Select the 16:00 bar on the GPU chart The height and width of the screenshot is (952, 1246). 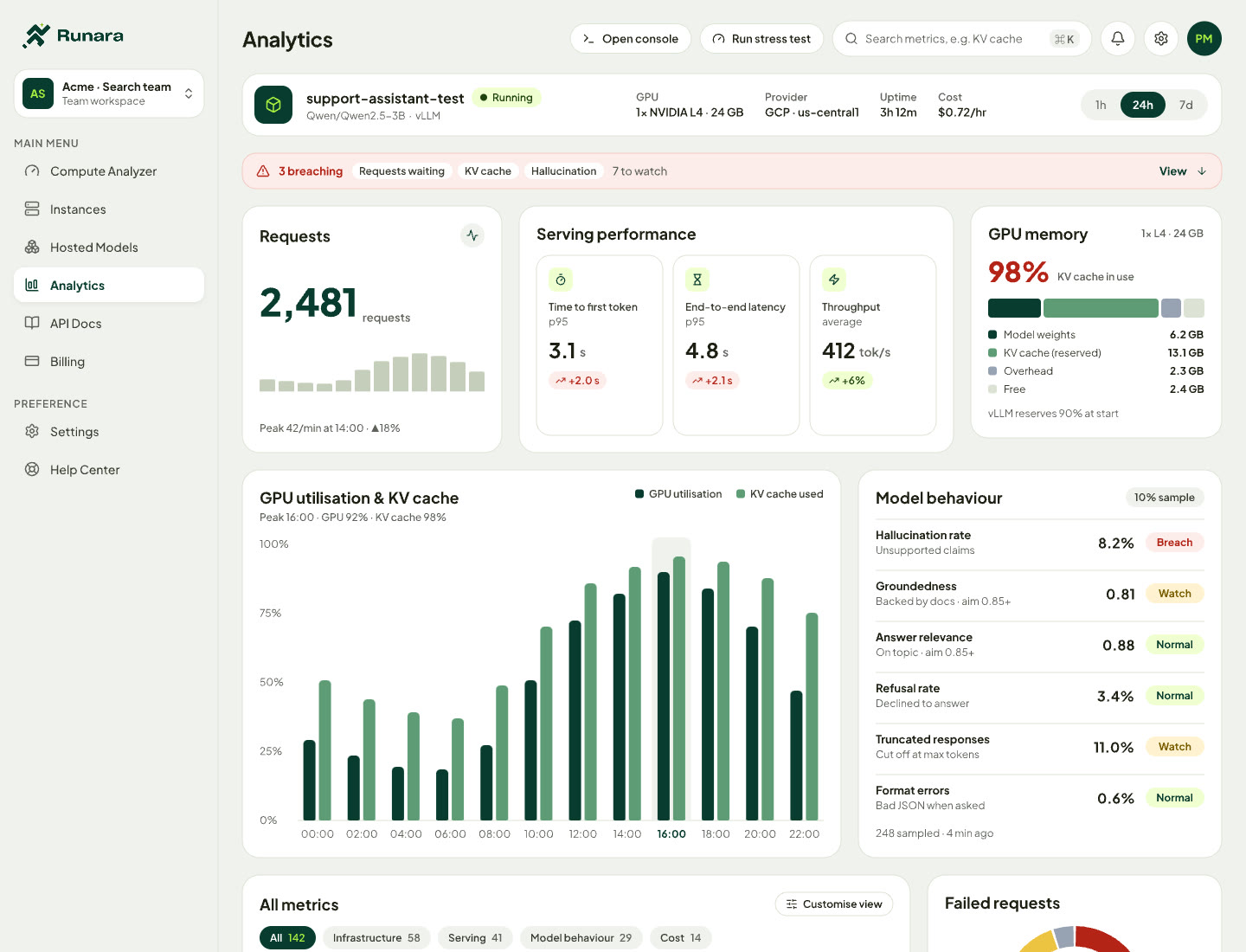pyautogui.click(x=671, y=679)
